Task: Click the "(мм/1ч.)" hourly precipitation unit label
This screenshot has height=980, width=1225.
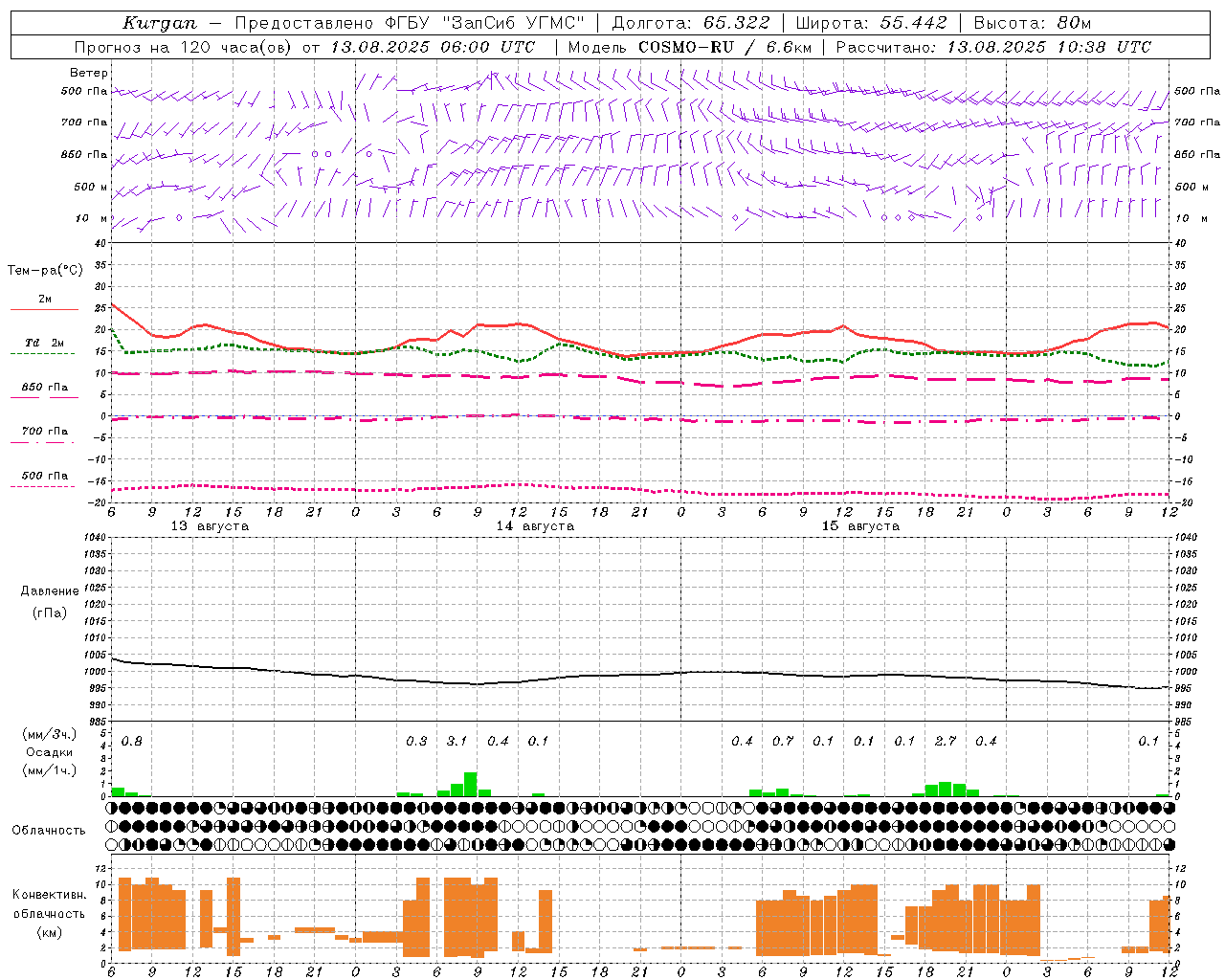Action: pyautogui.click(x=50, y=769)
